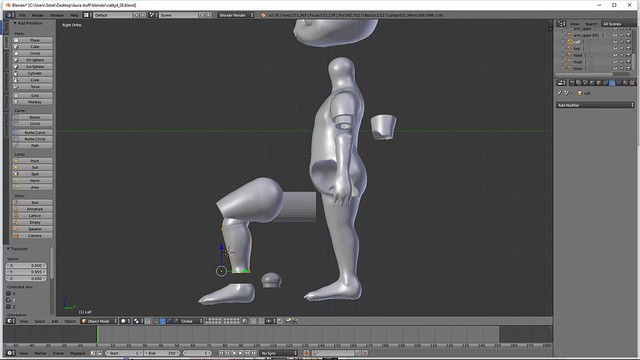Screen dimensions: 640x360
Task: Open the Texture properties tab icon
Action: [x=632, y=83]
